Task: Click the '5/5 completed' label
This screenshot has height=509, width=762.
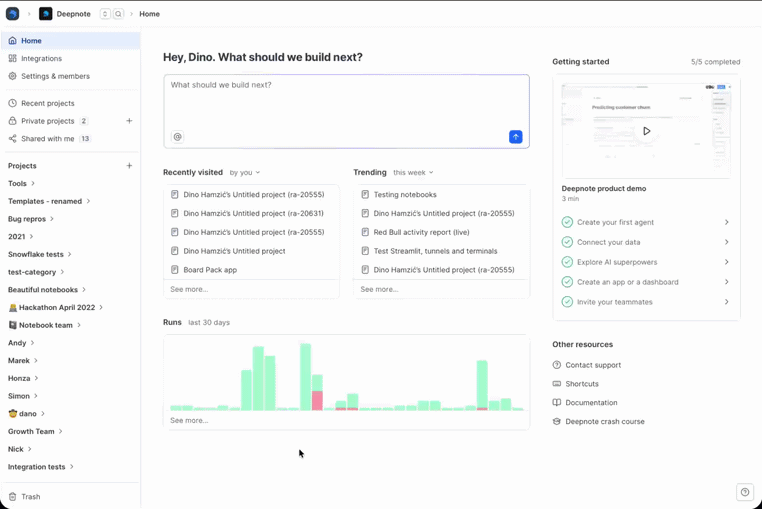Action: pyautogui.click(x=715, y=62)
